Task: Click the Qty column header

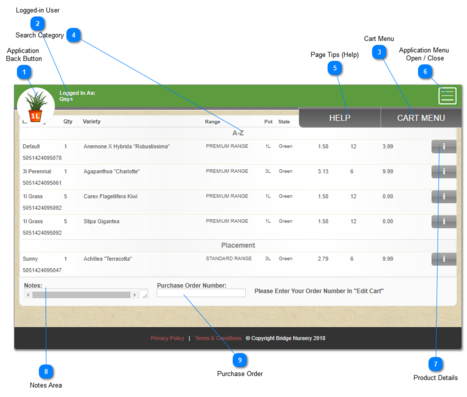Action: (x=68, y=122)
